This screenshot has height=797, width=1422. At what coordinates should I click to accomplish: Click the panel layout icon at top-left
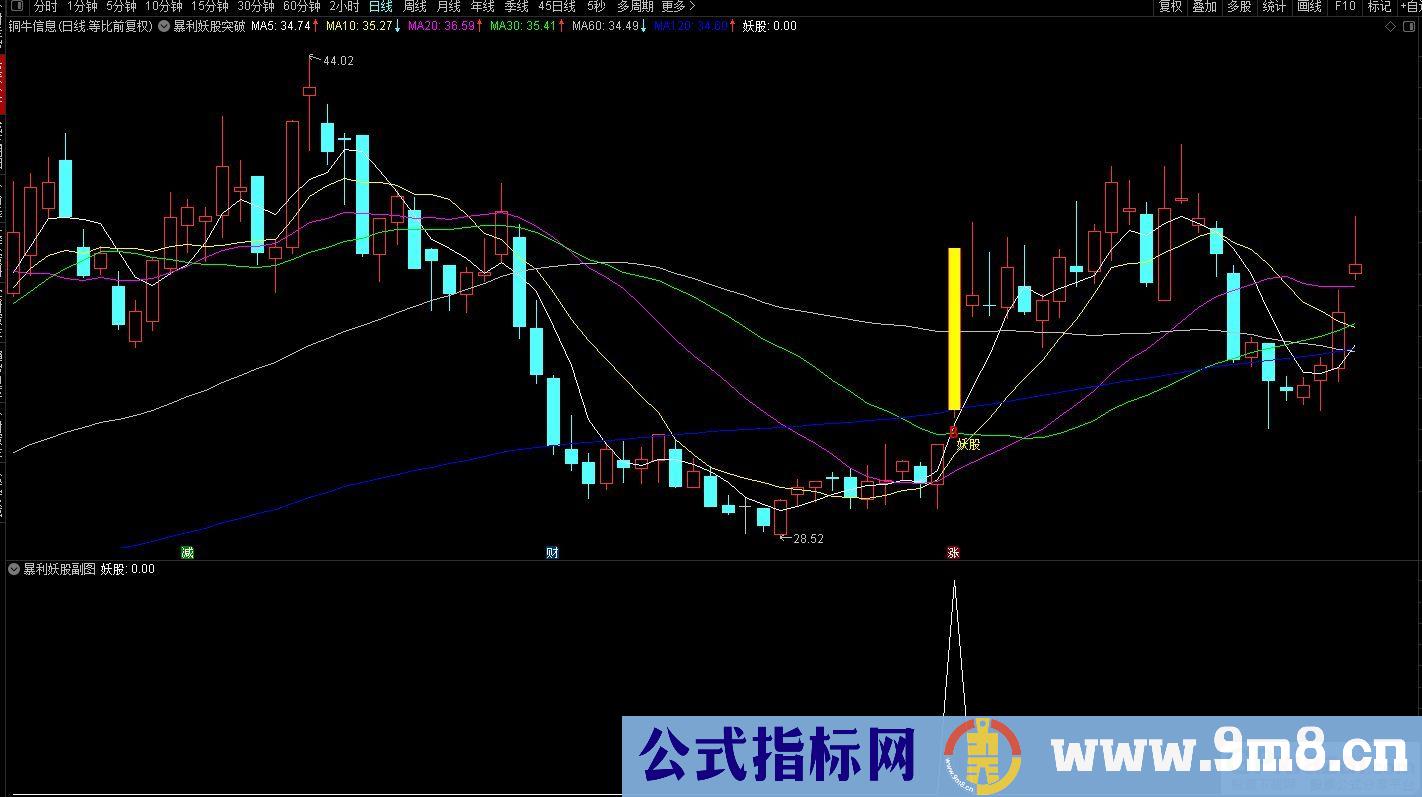click(17, 6)
